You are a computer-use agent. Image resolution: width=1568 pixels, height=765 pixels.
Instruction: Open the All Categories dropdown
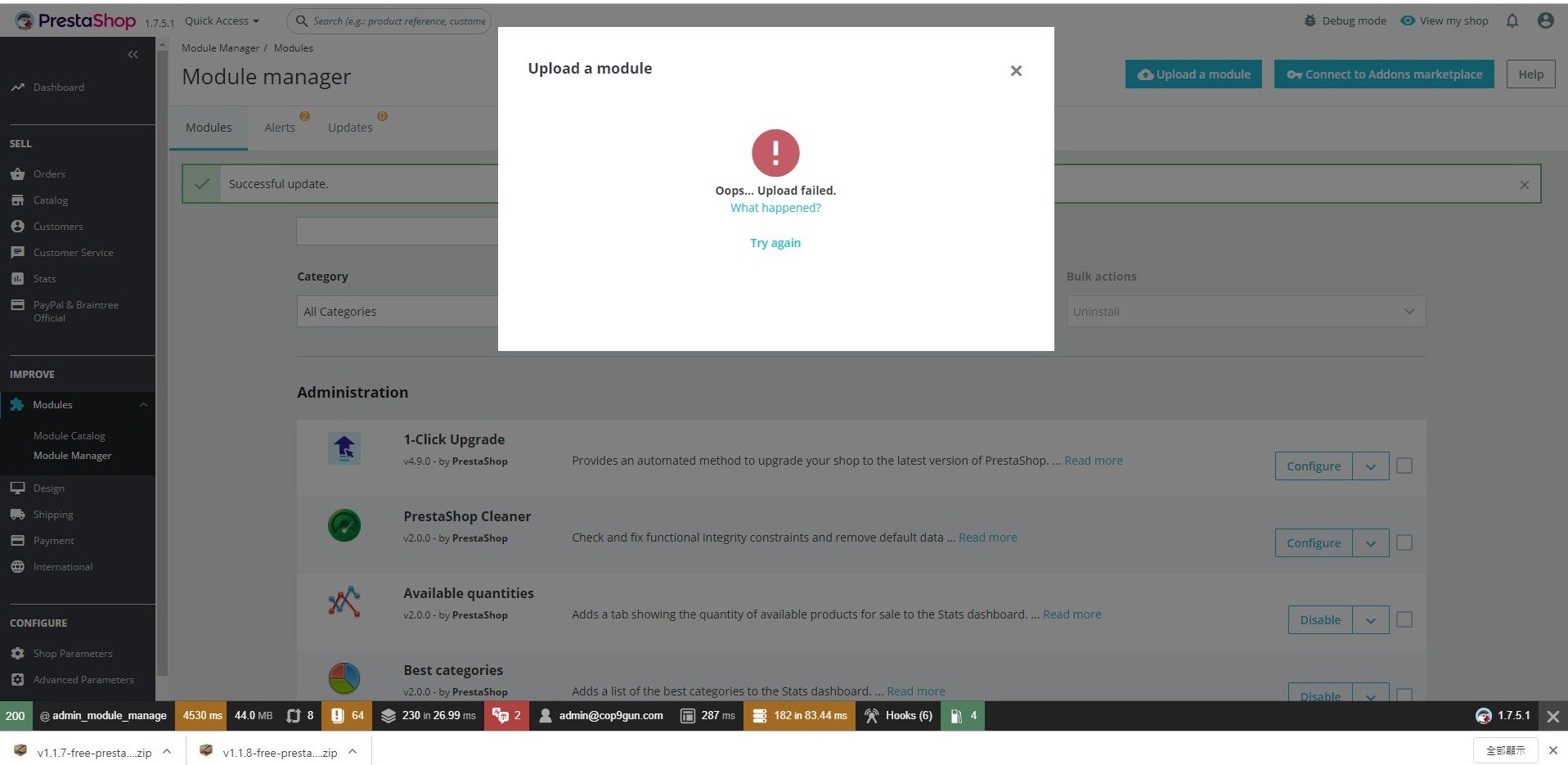tap(398, 312)
